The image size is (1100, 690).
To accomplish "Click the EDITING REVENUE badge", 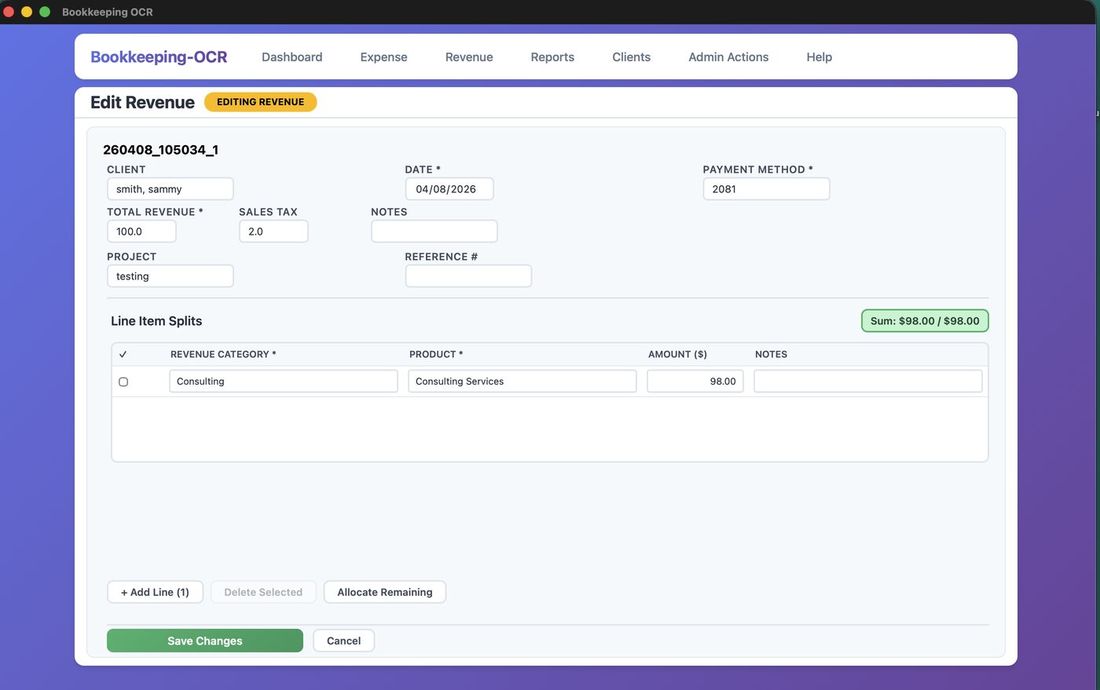I will 260,101.
